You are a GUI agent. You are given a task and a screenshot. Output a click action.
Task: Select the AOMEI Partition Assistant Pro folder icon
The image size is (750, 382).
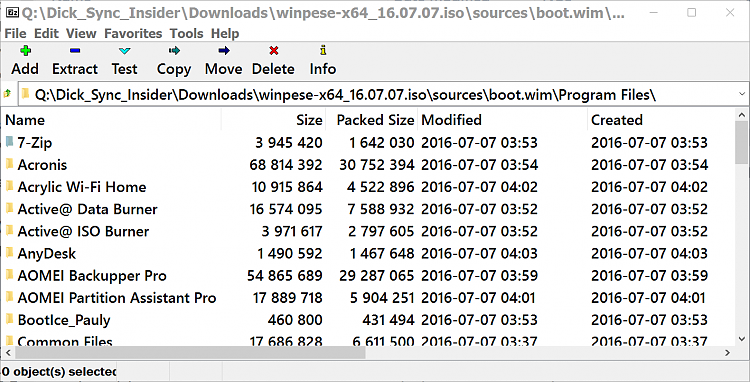pos(10,297)
